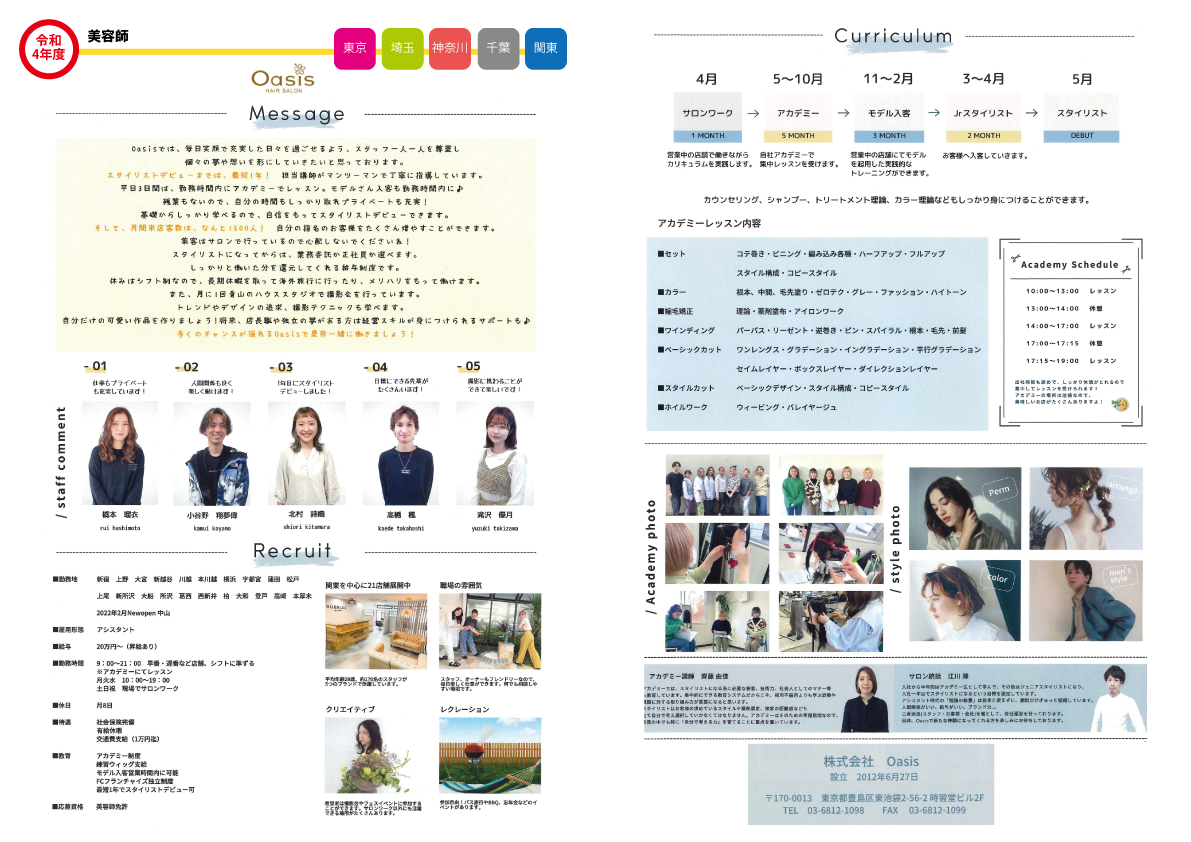
Task: Click the 5 MONTH yellow bar
Action: 798,136
